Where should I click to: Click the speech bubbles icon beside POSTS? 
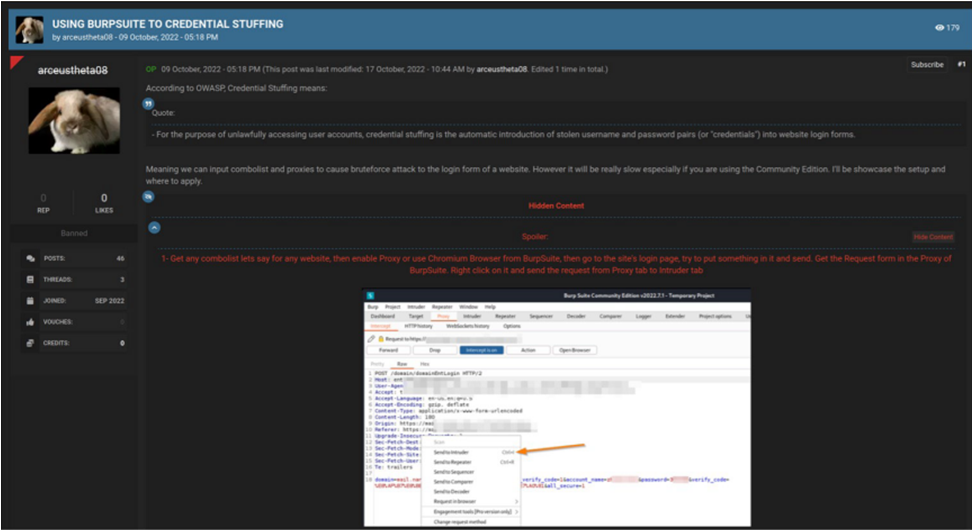pyautogui.click(x=30, y=258)
